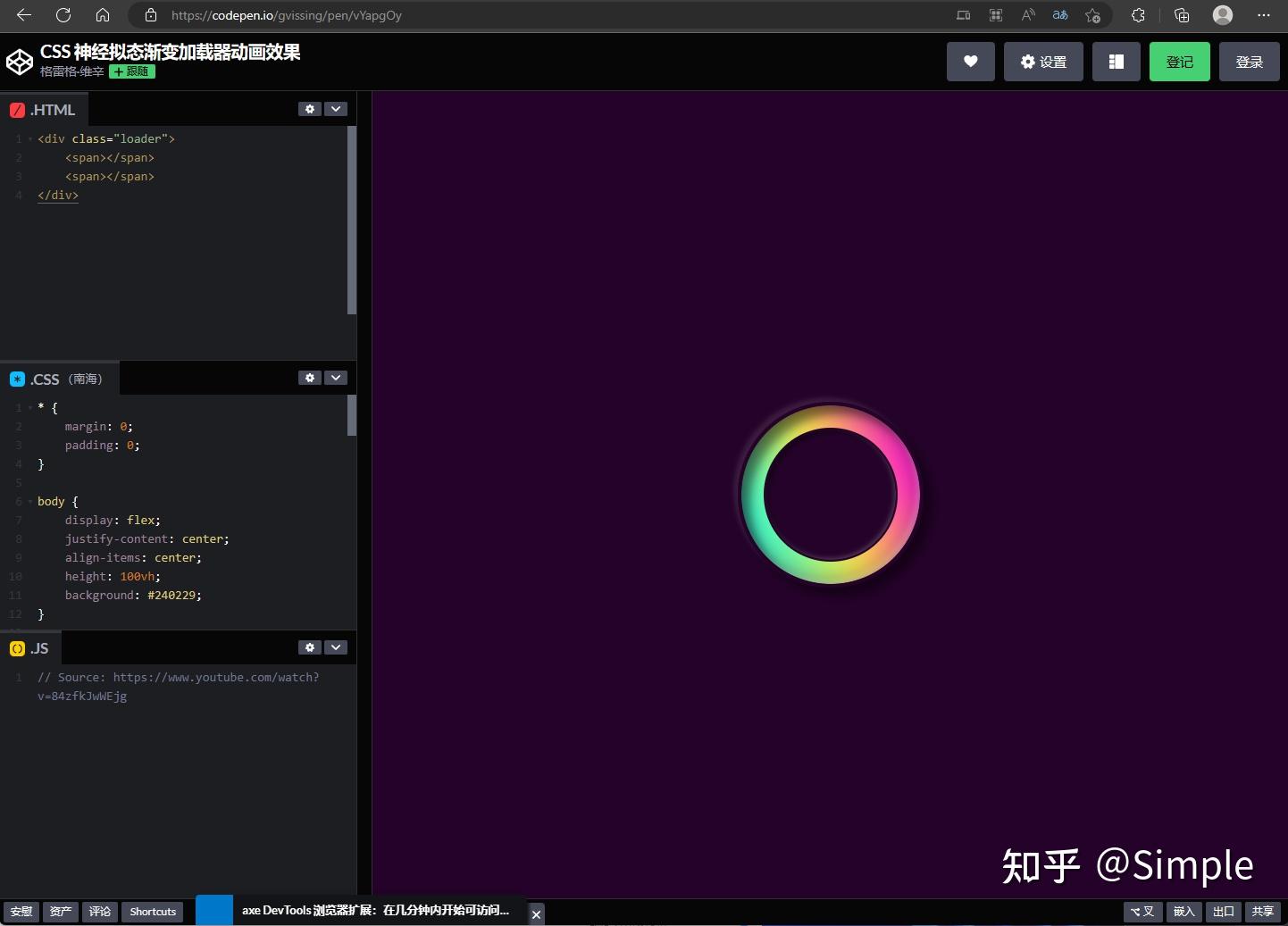Toggle the 共享 share panel
This screenshot has width=1288, height=926.
coord(1264,912)
